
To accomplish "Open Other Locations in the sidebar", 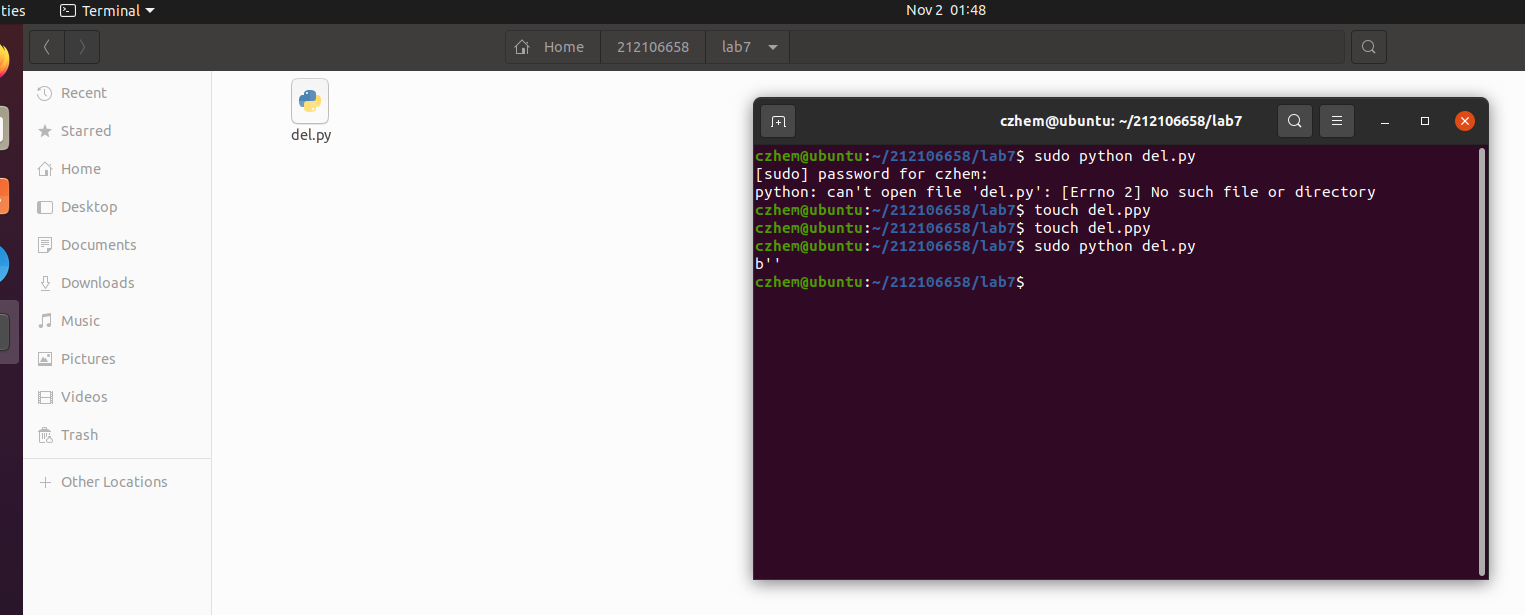I will tap(117, 482).
